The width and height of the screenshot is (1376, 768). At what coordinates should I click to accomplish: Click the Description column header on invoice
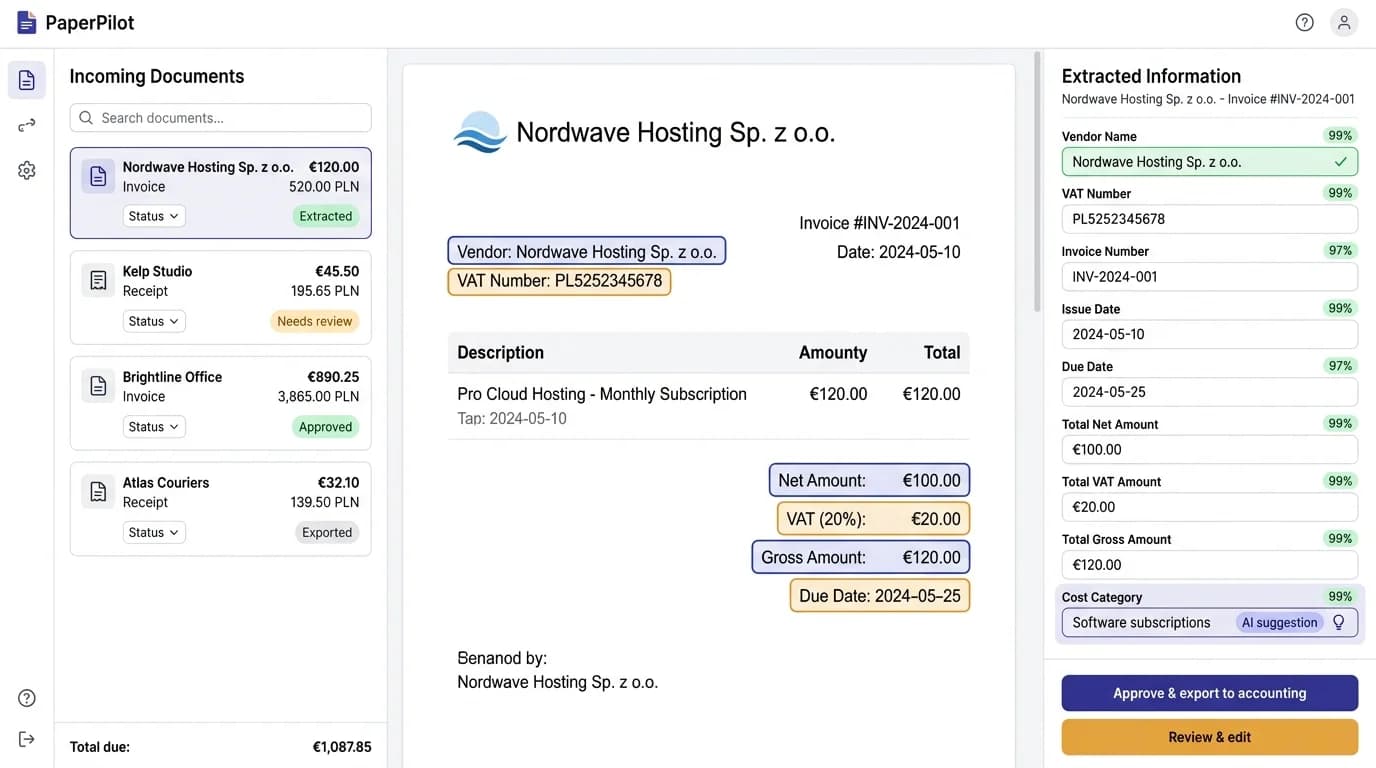tap(500, 352)
